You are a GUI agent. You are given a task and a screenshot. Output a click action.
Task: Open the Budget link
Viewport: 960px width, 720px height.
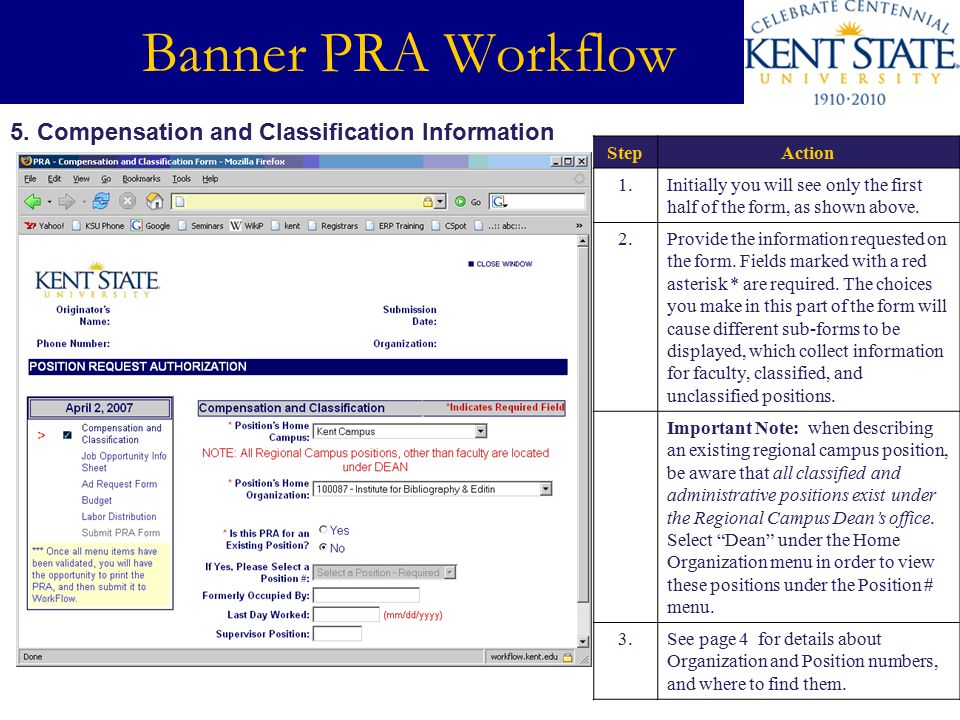point(97,500)
